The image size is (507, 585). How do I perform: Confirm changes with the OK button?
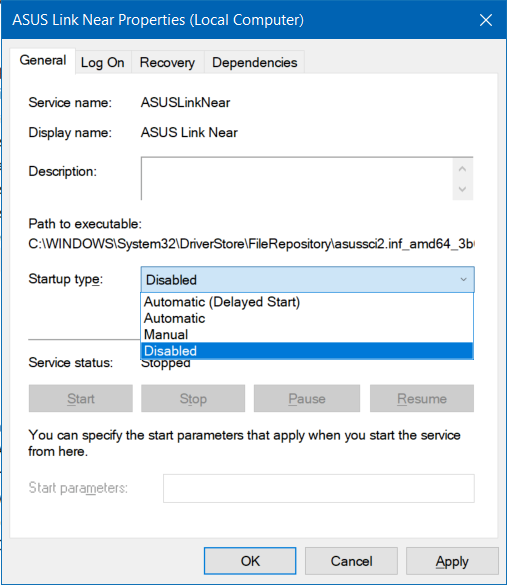250,561
